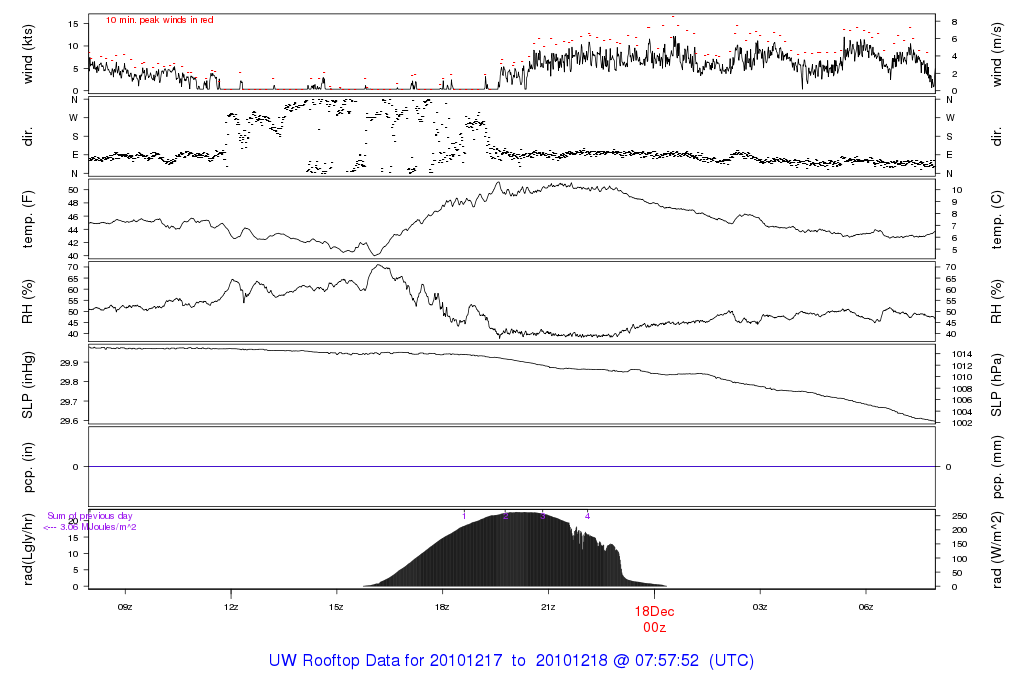Select the 'SLP (inHg)' axis label

pyautogui.click(x=29, y=385)
